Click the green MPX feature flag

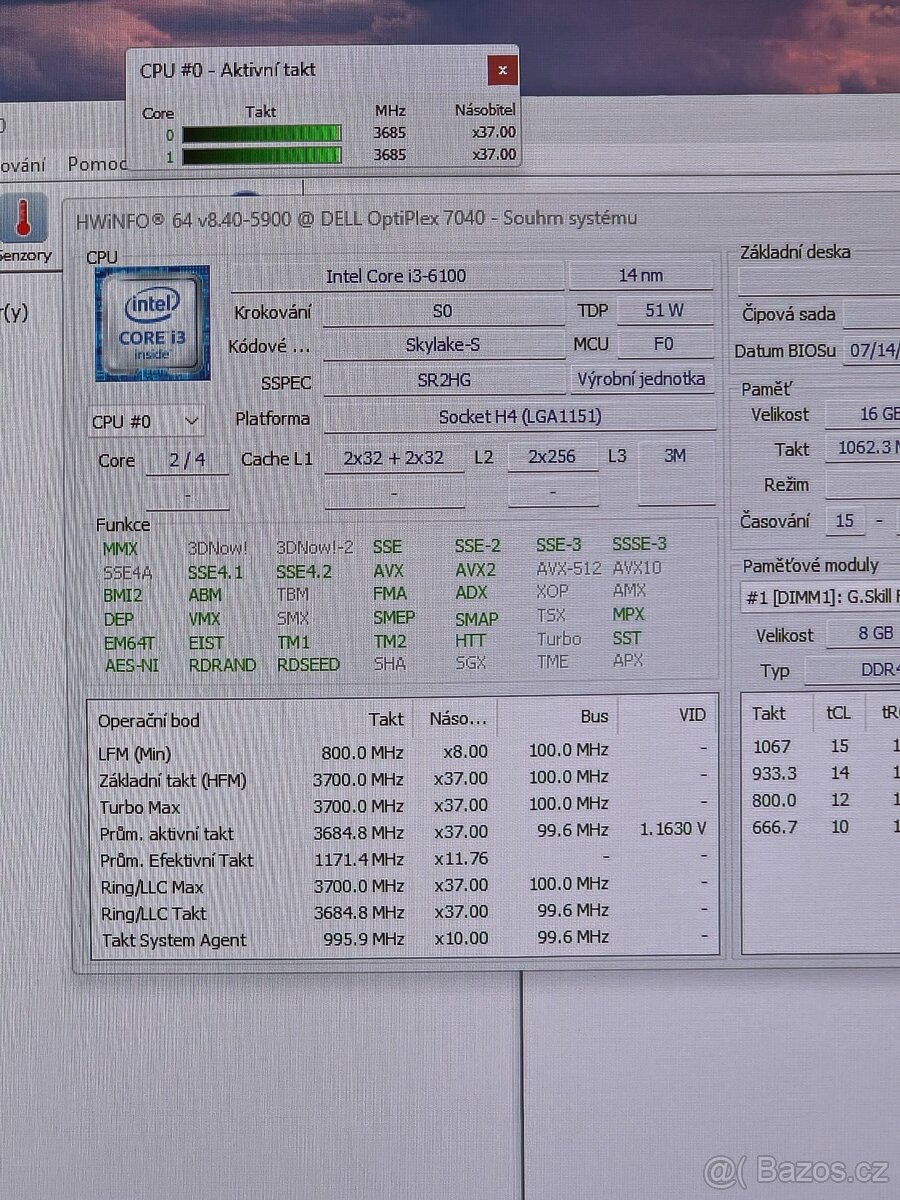pos(628,615)
